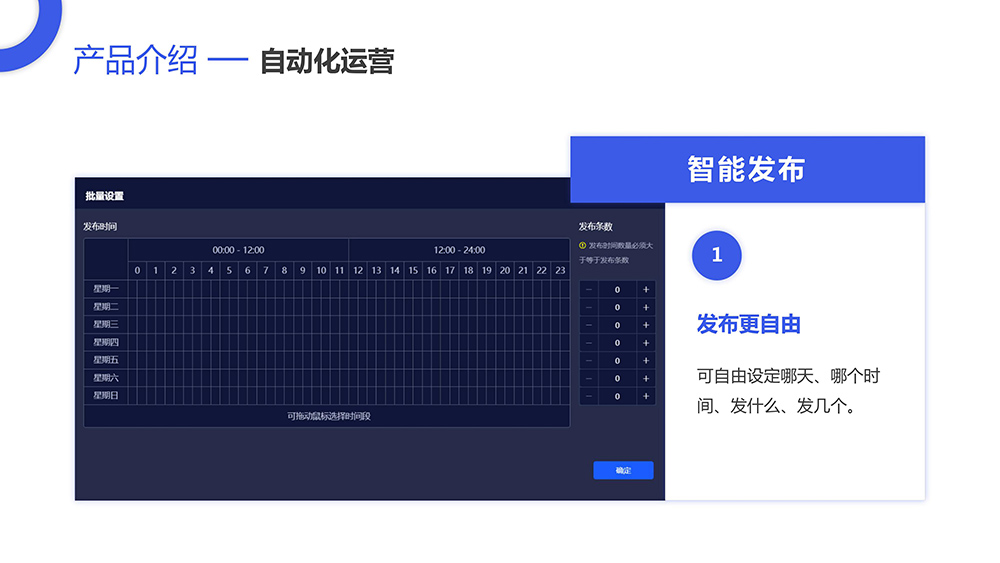Select the 星期日 row label
The width and height of the screenshot is (1000, 563).
tap(106, 396)
